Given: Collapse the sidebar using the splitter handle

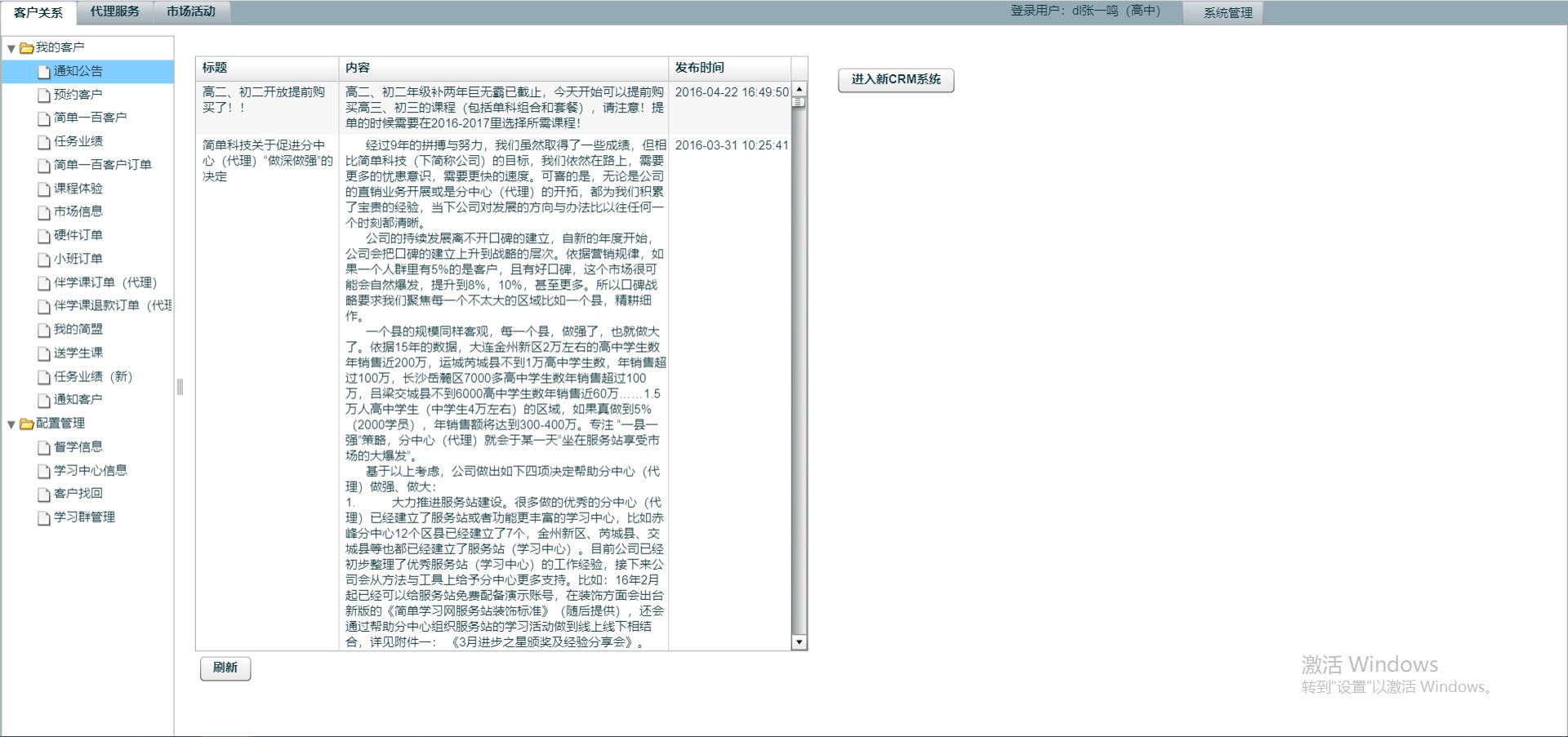Looking at the screenshot, I should pyautogui.click(x=180, y=387).
